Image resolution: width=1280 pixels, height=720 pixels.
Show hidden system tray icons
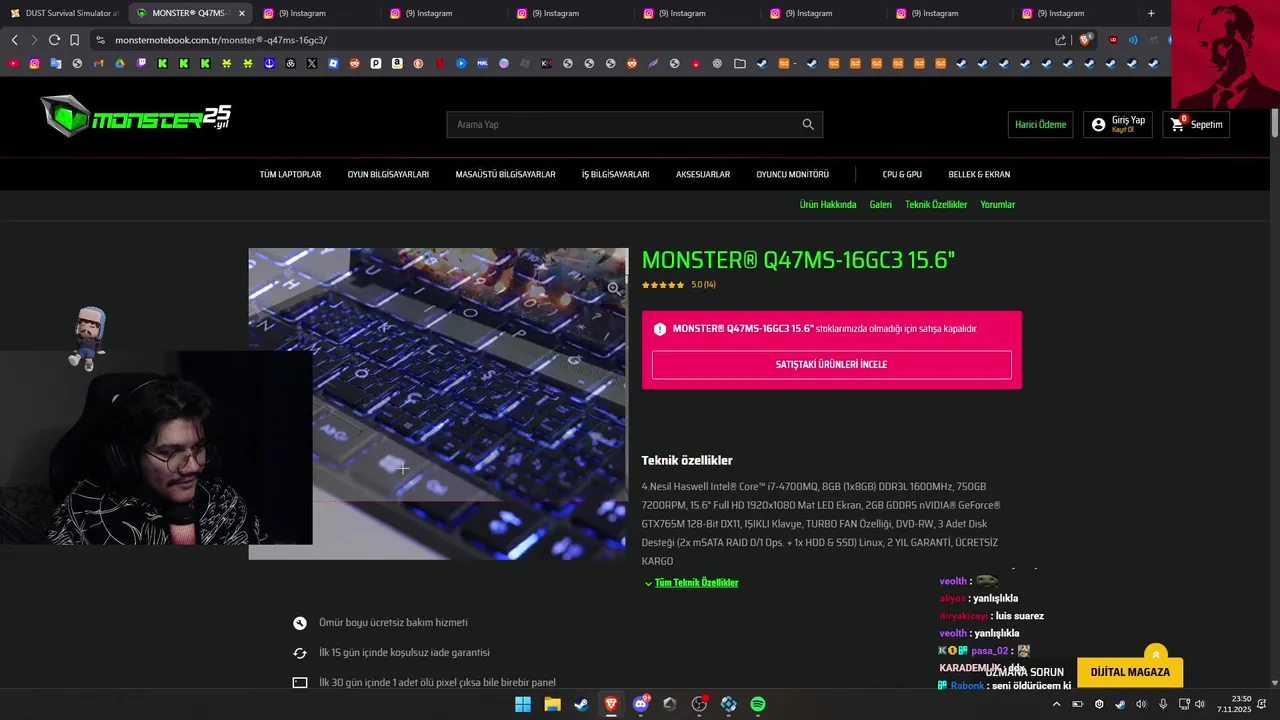pyautogui.click(x=1056, y=704)
